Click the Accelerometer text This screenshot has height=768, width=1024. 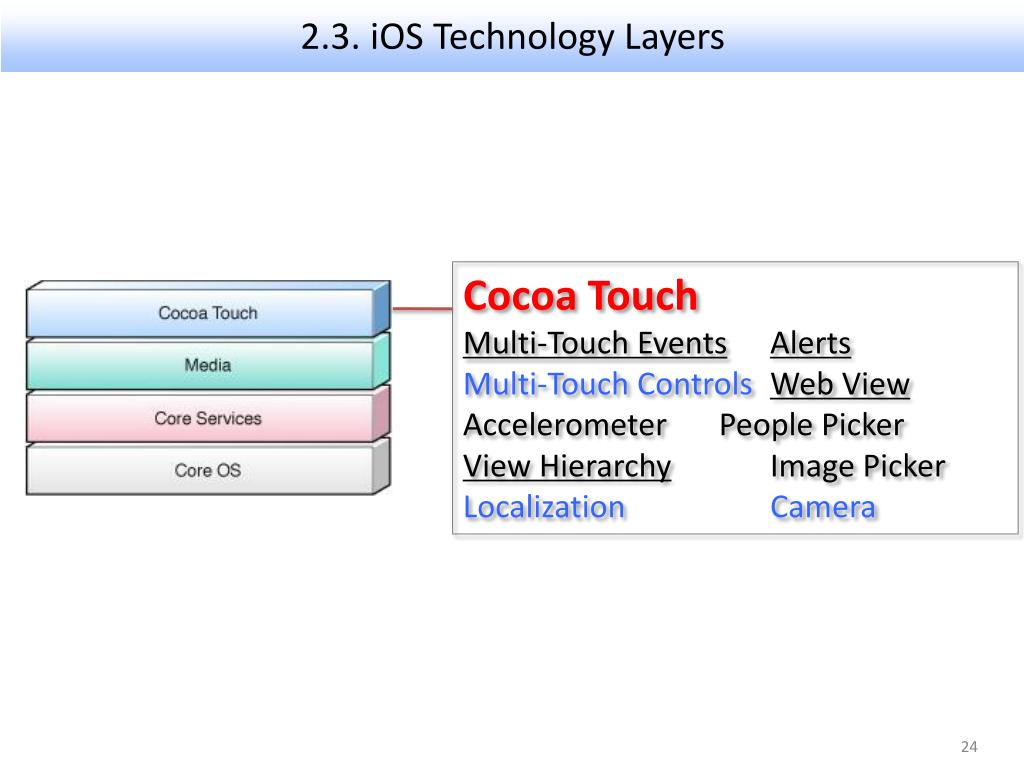click(565, 425)
